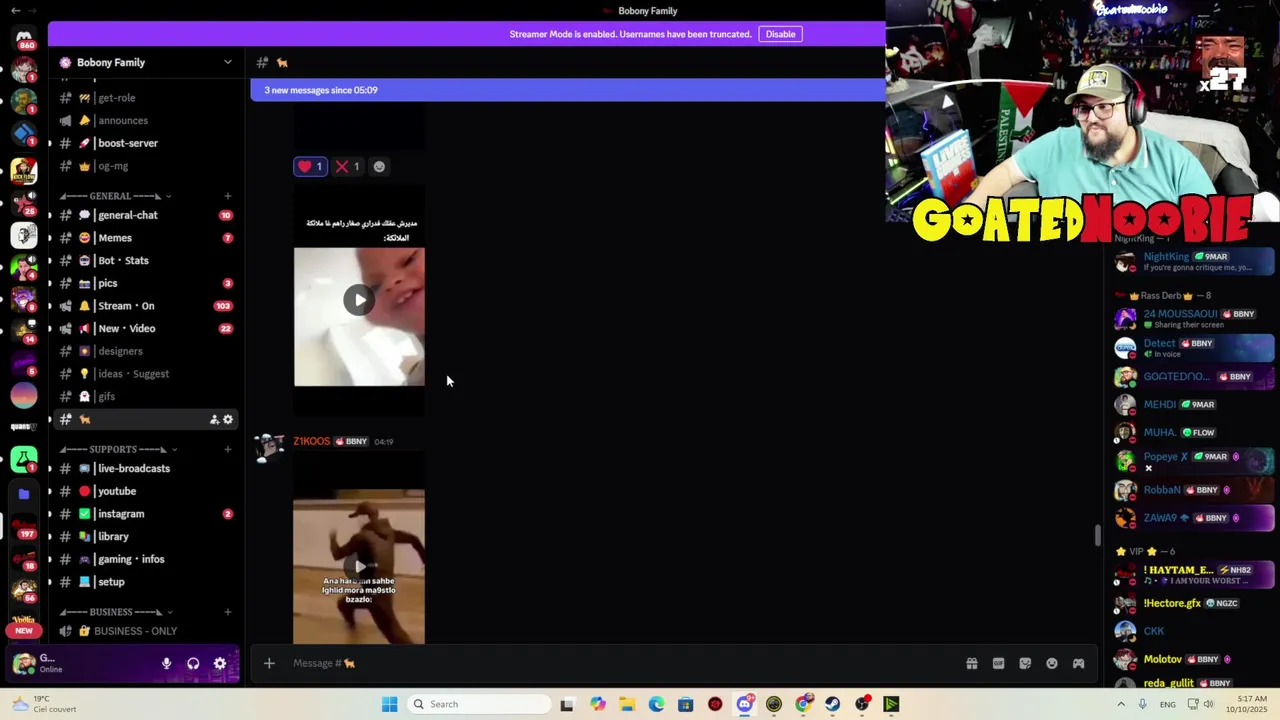Open Discord direct messages home icon

[x=24, y=38]
